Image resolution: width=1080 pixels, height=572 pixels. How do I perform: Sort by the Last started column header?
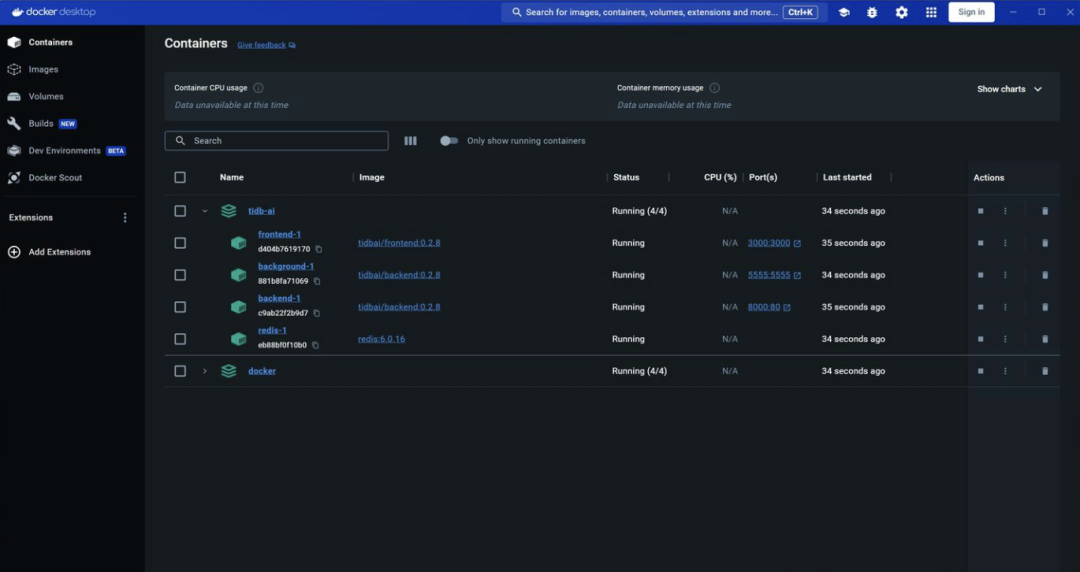pos(847,178)
